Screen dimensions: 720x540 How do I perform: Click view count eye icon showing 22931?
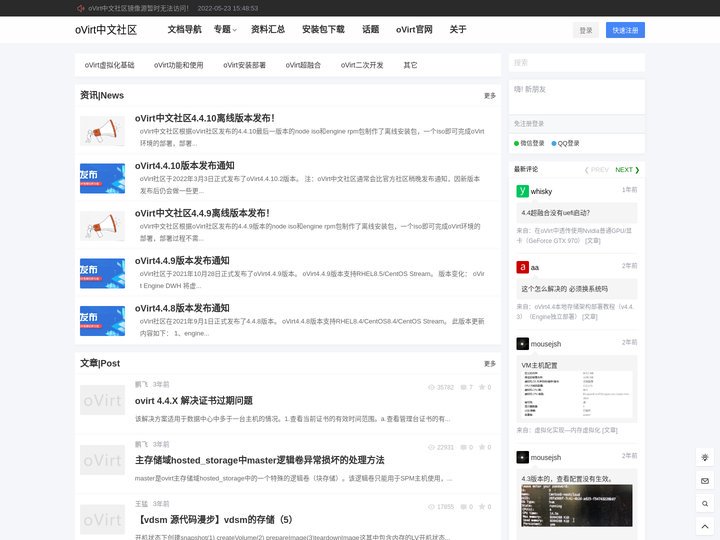coord(431,447)
